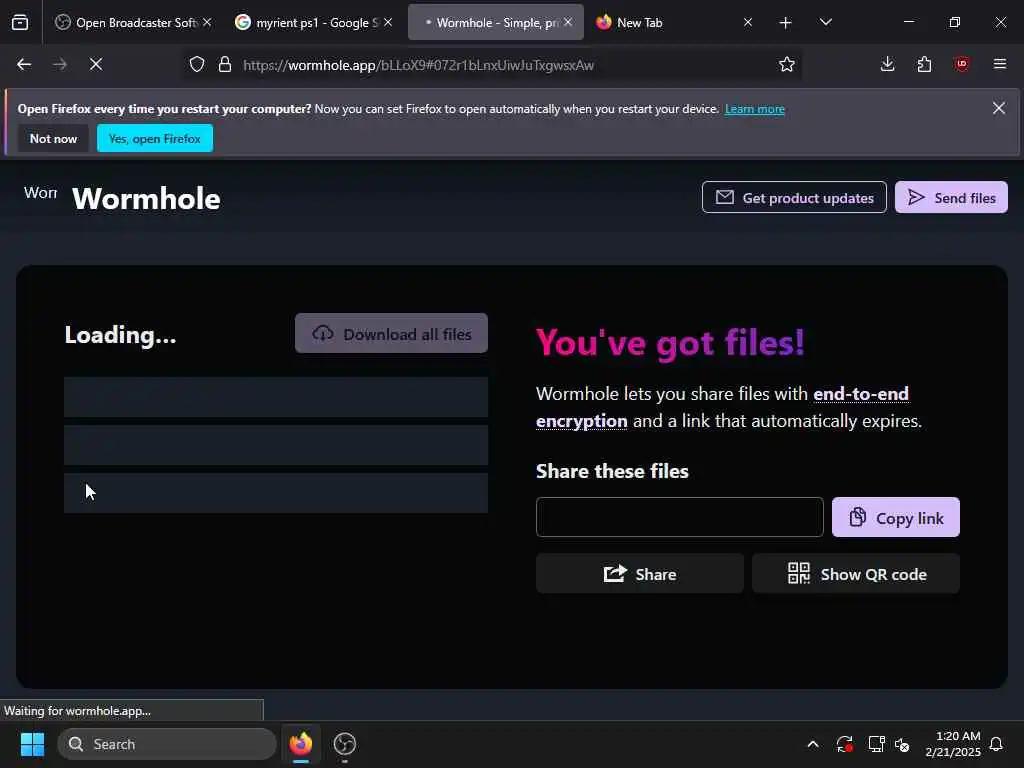Dismiss the Firefox startup notification bar

point(999,108)
